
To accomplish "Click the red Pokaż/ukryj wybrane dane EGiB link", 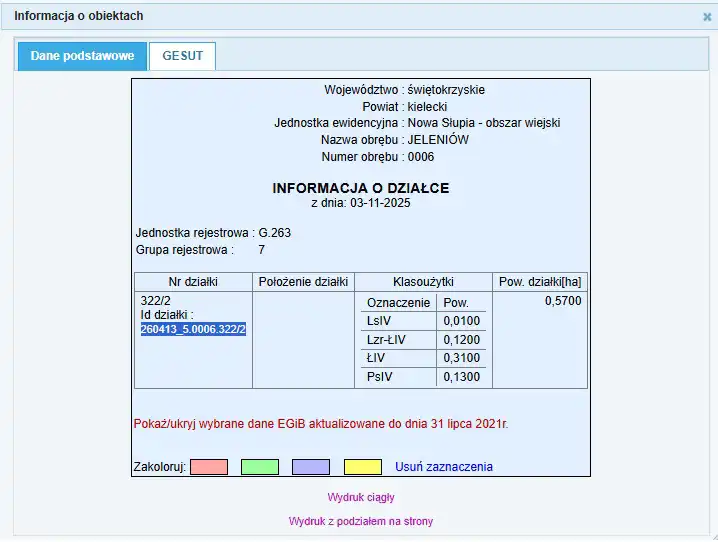I will click(320, 424).
